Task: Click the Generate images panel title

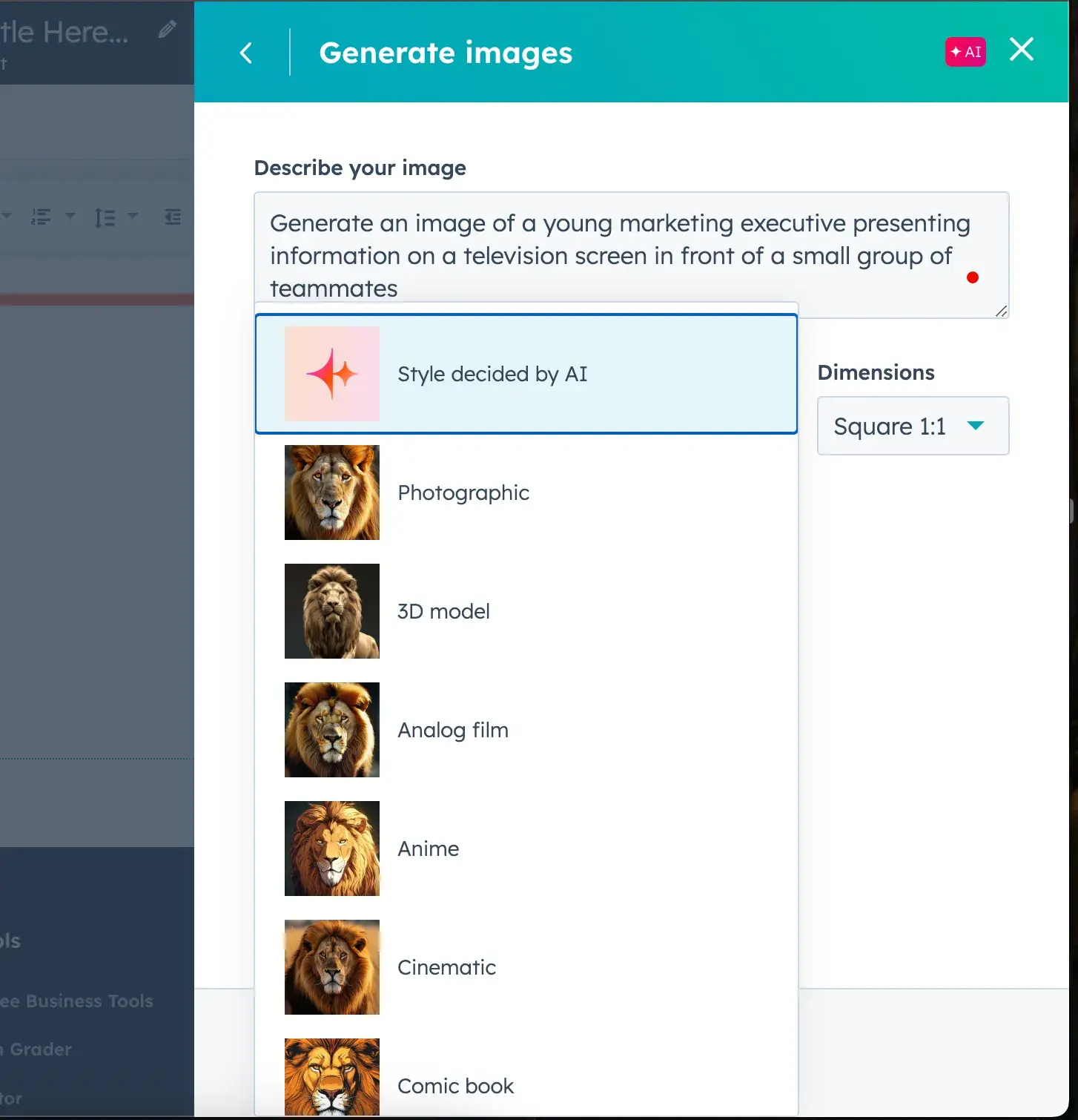Action: click(x=446, y=53)
